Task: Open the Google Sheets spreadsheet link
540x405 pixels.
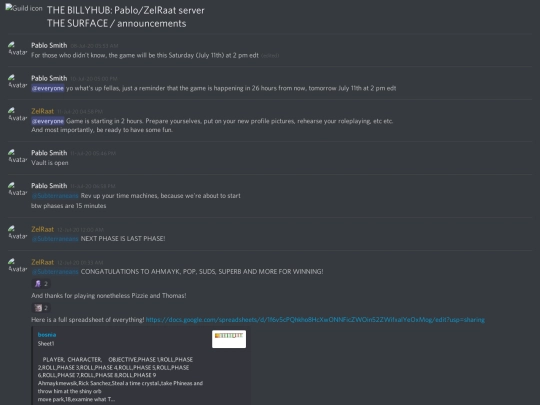Action: point(315,320)
